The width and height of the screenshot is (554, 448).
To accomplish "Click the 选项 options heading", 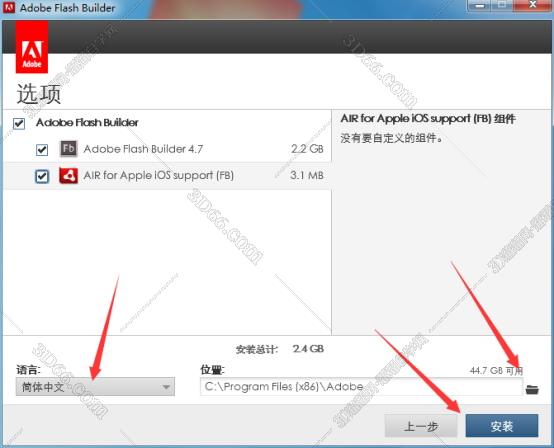I will click(39, 94).
